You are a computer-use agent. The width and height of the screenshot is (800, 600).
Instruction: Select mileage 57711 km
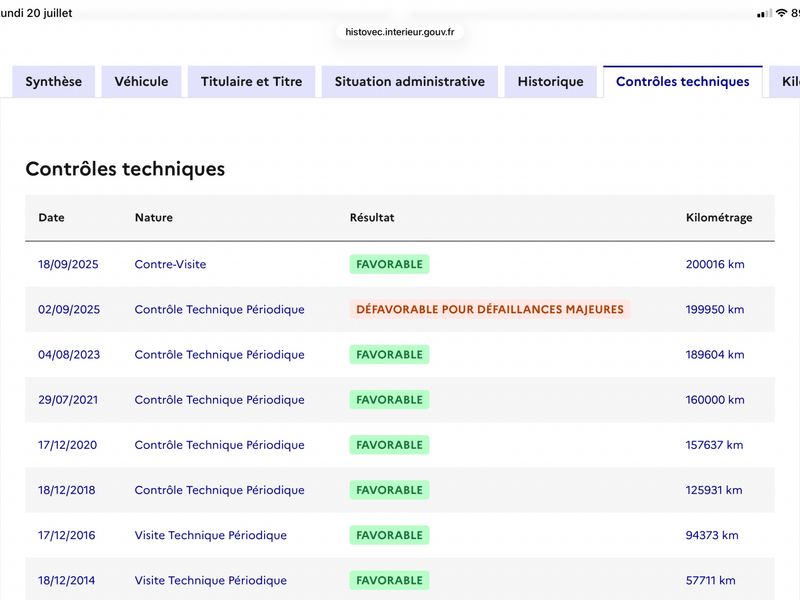click(710, 581)
